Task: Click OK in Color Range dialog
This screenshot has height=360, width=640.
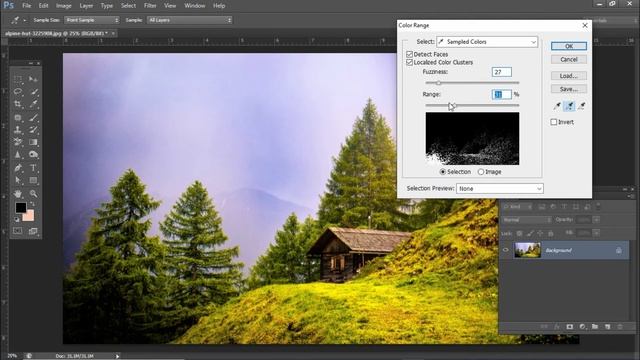Action: point(569,46)
